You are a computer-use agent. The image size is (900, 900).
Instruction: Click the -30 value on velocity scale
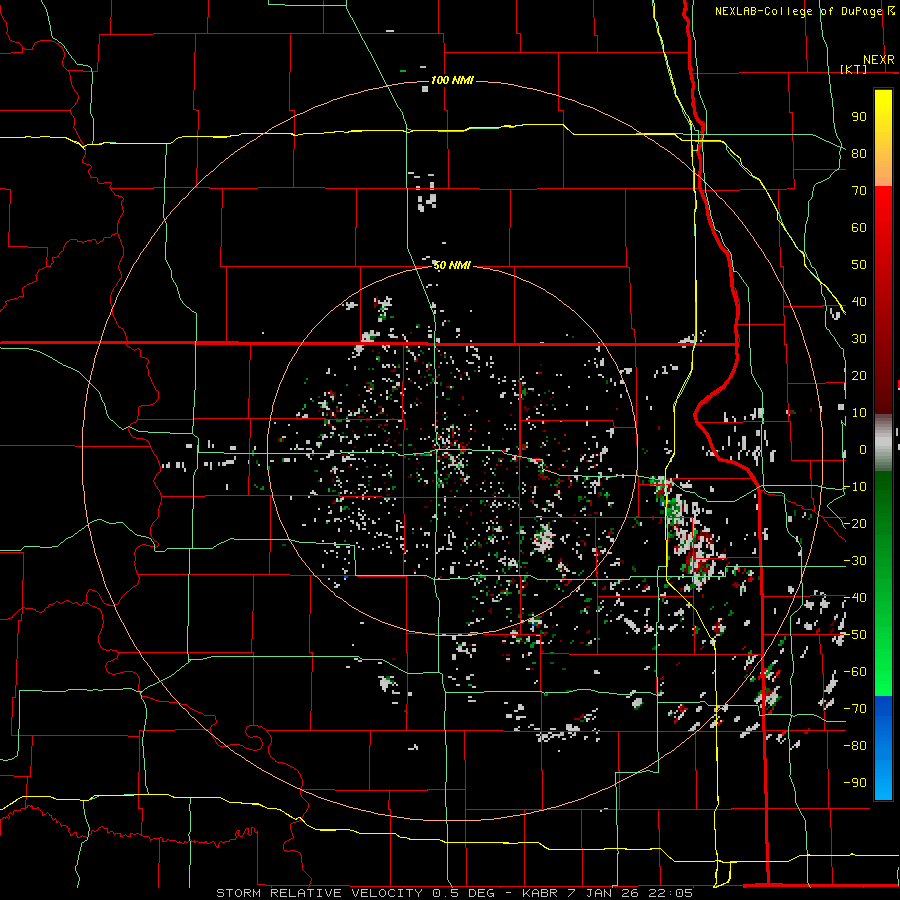coord(855,561)
